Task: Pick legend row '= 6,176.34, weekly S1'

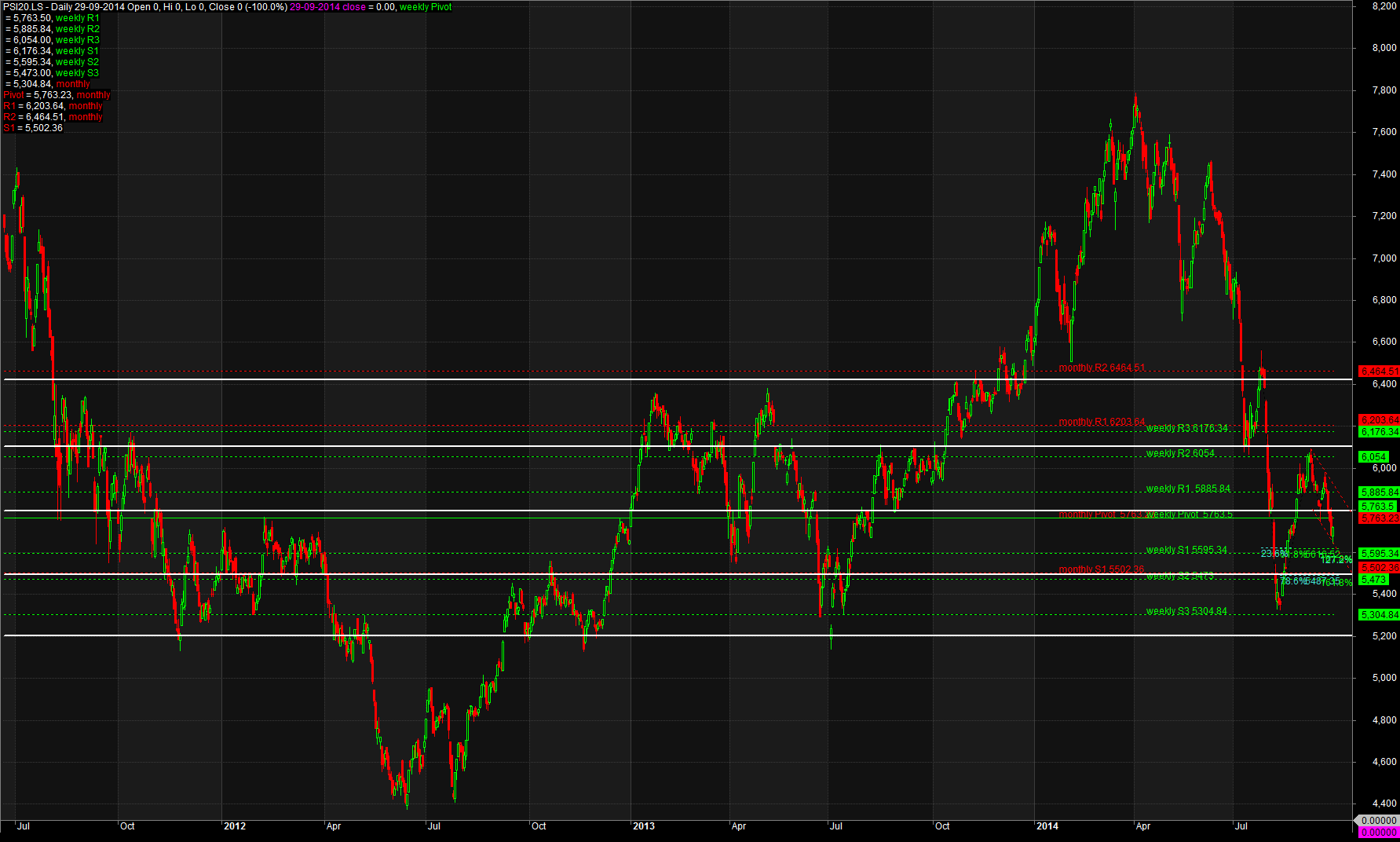Action: pos(53,51)
